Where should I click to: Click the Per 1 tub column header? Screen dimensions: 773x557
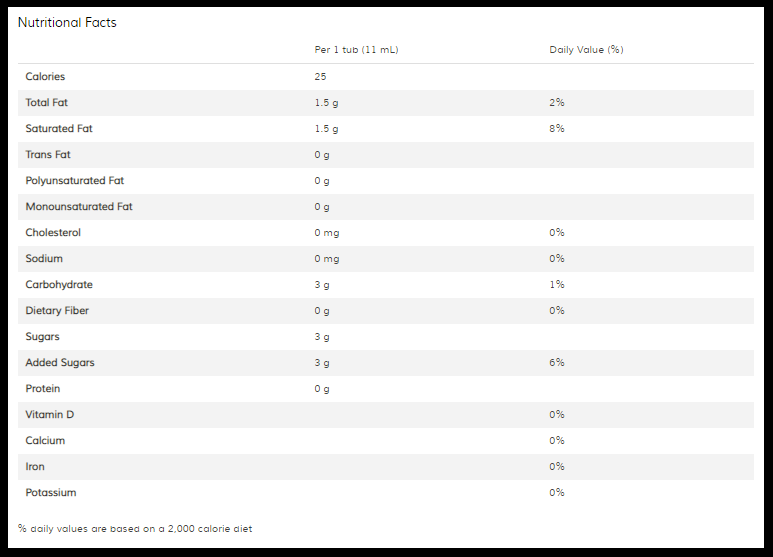tap(356, 50)
